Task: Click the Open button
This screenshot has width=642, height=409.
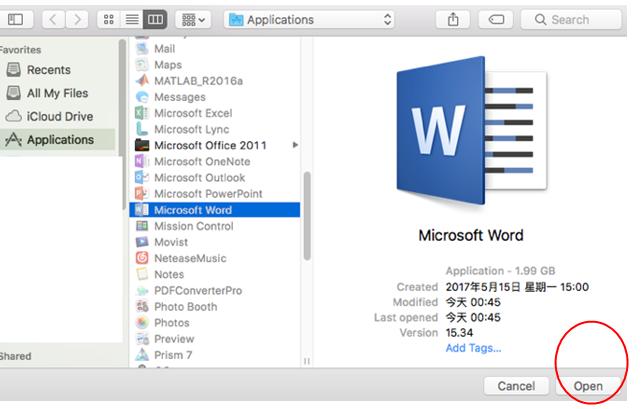Action: coord(588,386)
